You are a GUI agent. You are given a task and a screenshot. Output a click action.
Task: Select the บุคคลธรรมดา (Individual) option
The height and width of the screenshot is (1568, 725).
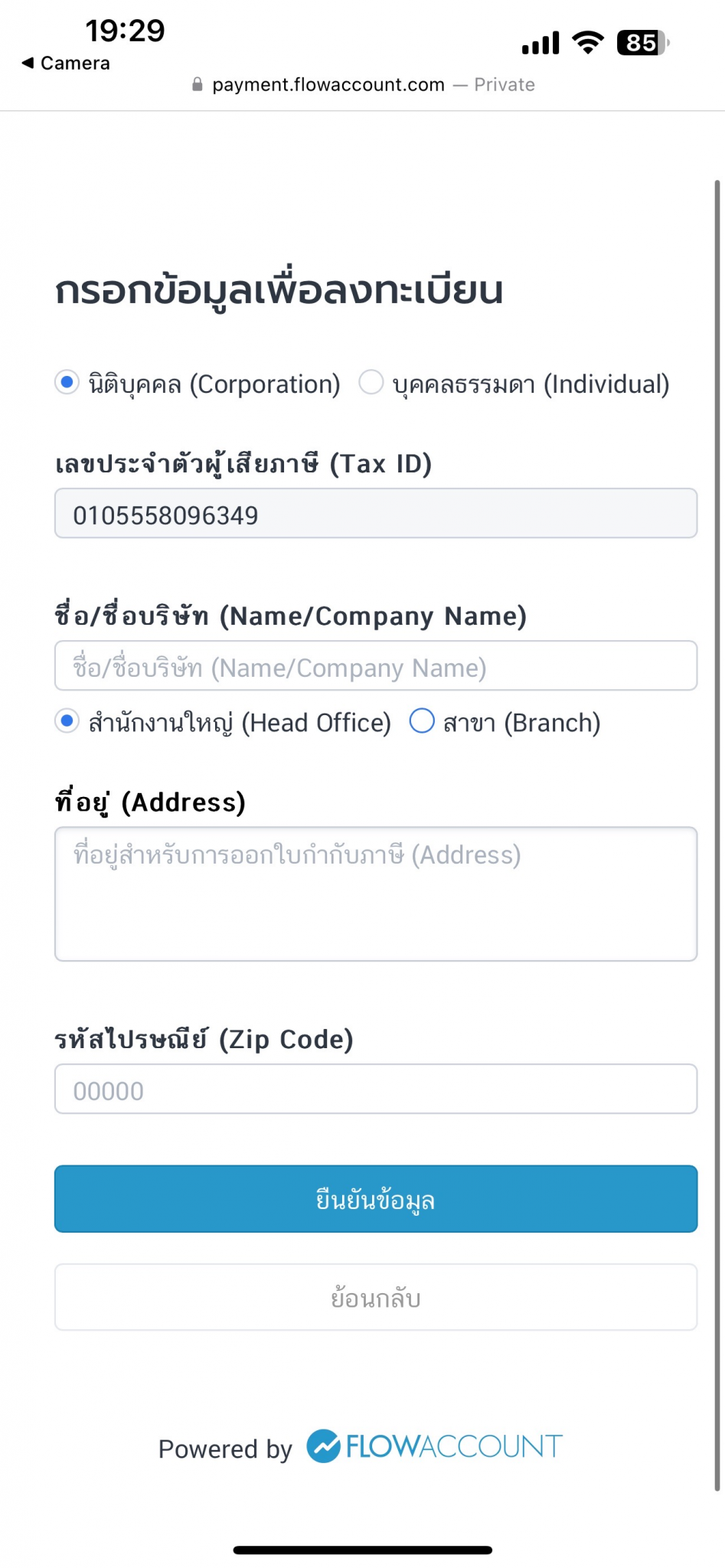[372, 381]
